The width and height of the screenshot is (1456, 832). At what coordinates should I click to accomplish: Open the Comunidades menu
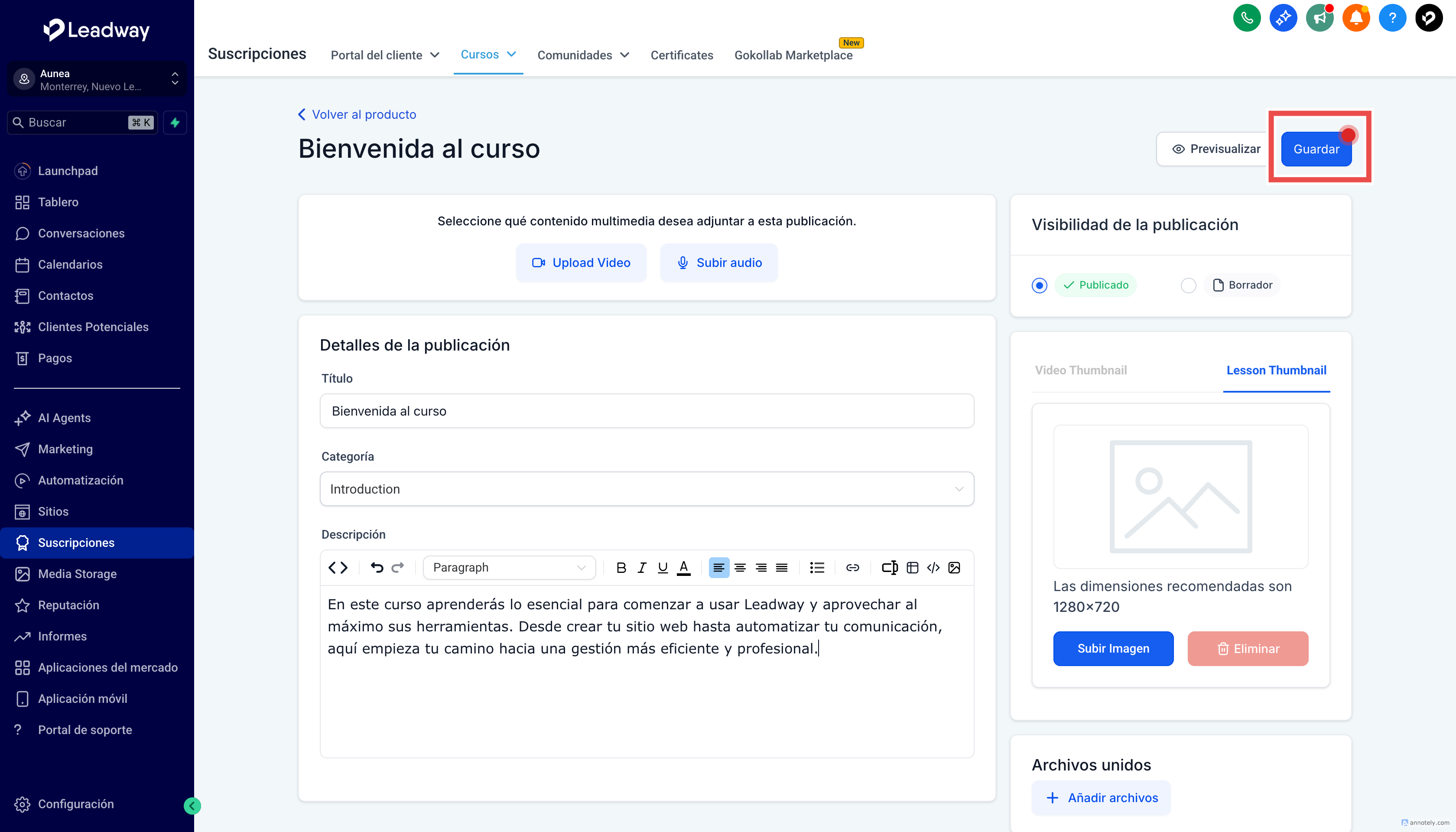[x=583, y=55]
